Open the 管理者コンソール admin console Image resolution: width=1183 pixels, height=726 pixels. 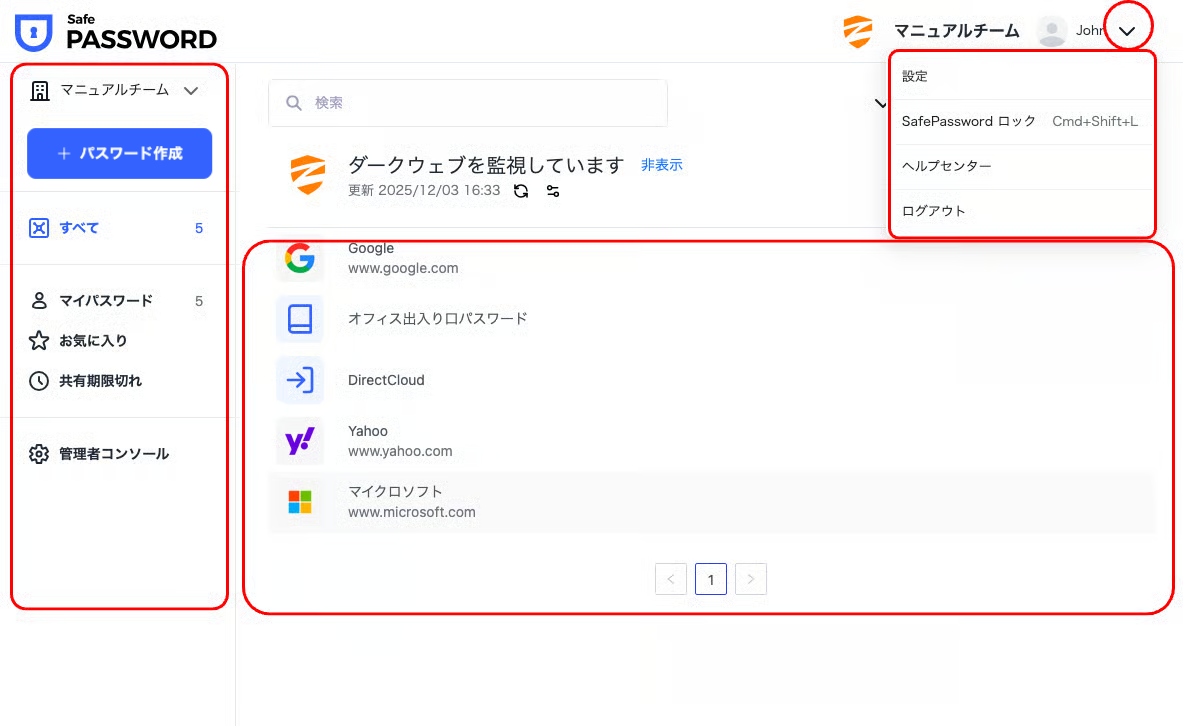click(113, 454)
